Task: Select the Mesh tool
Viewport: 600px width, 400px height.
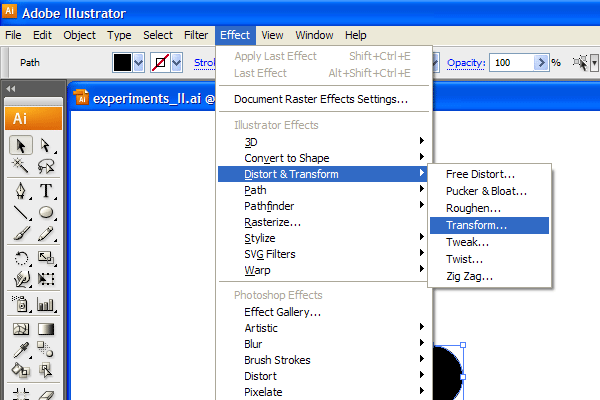Action: pos(21,329)
